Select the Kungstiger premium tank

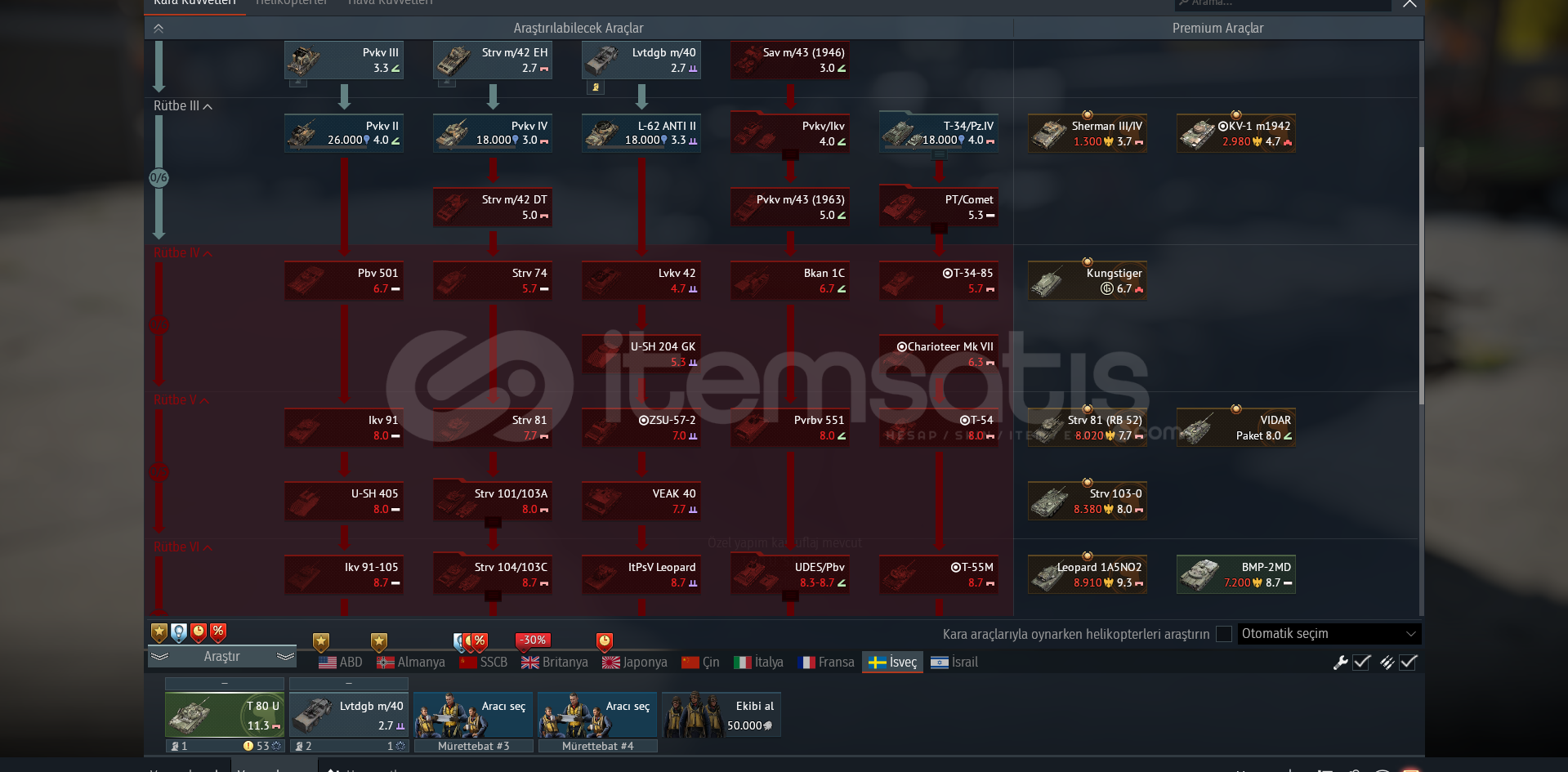(1088, 280)
